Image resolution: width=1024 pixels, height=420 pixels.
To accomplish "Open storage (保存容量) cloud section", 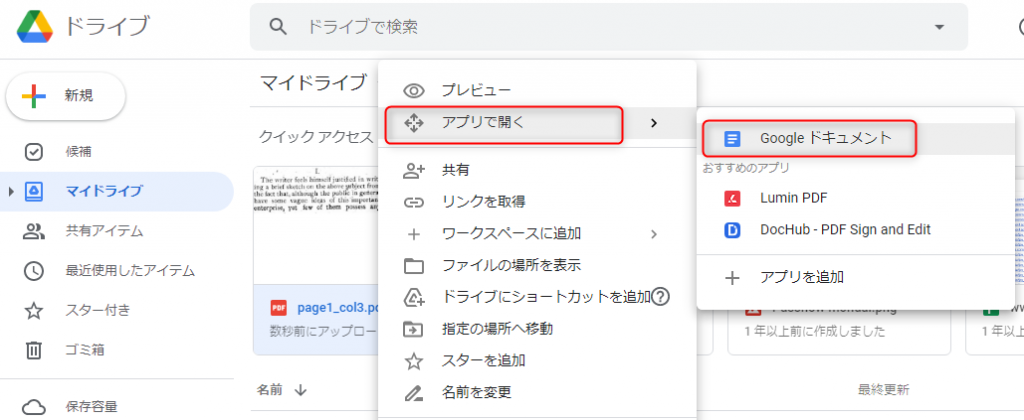I will point(33,406).
